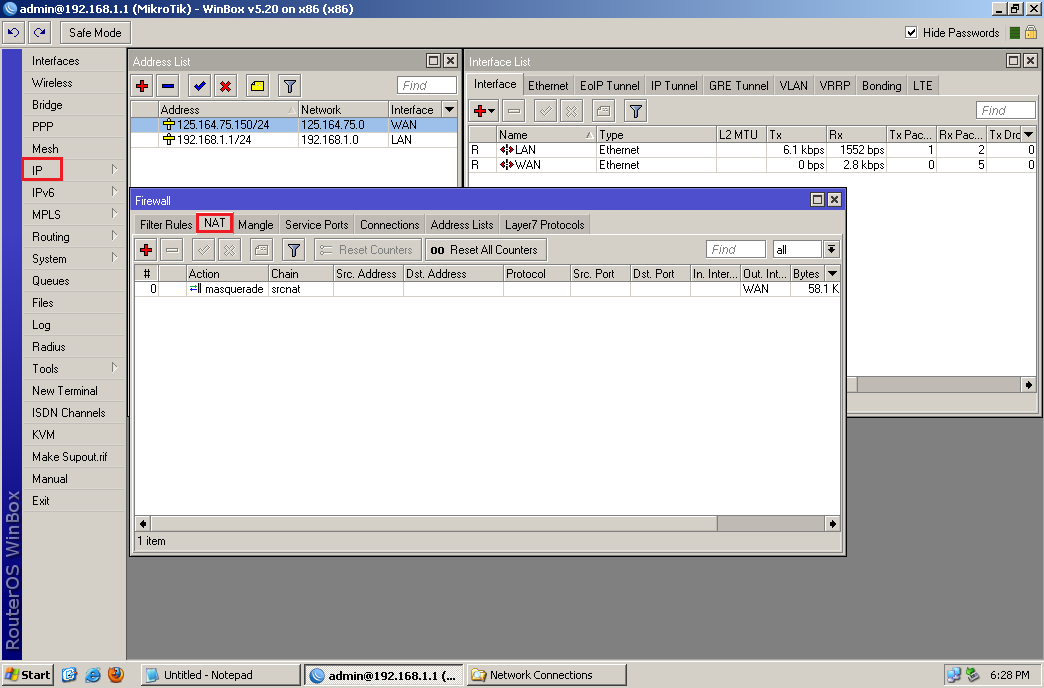
Task: Sort Firewall rules by Chain column header
Action: click(x=300, y=274)
